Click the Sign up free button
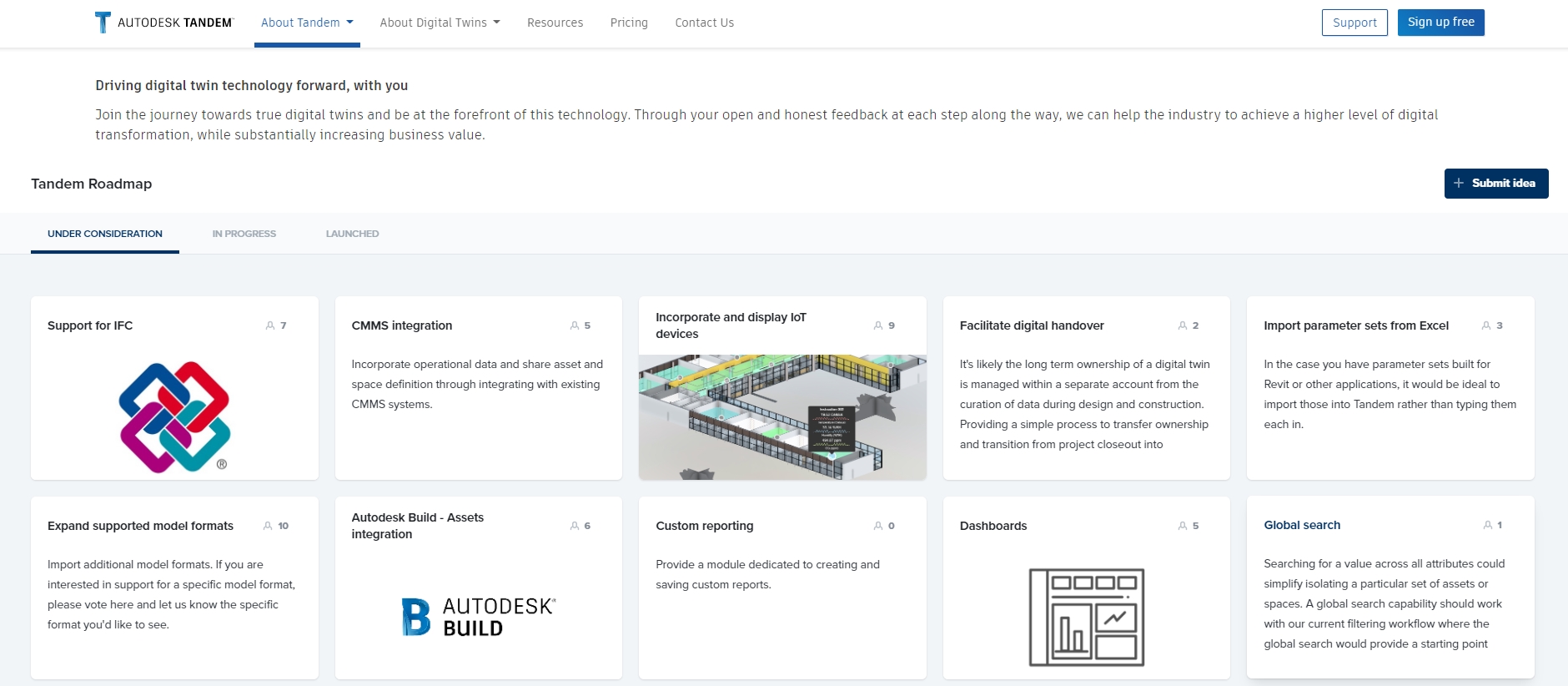The image size is (1568, 686). (x=1440, y=23)
